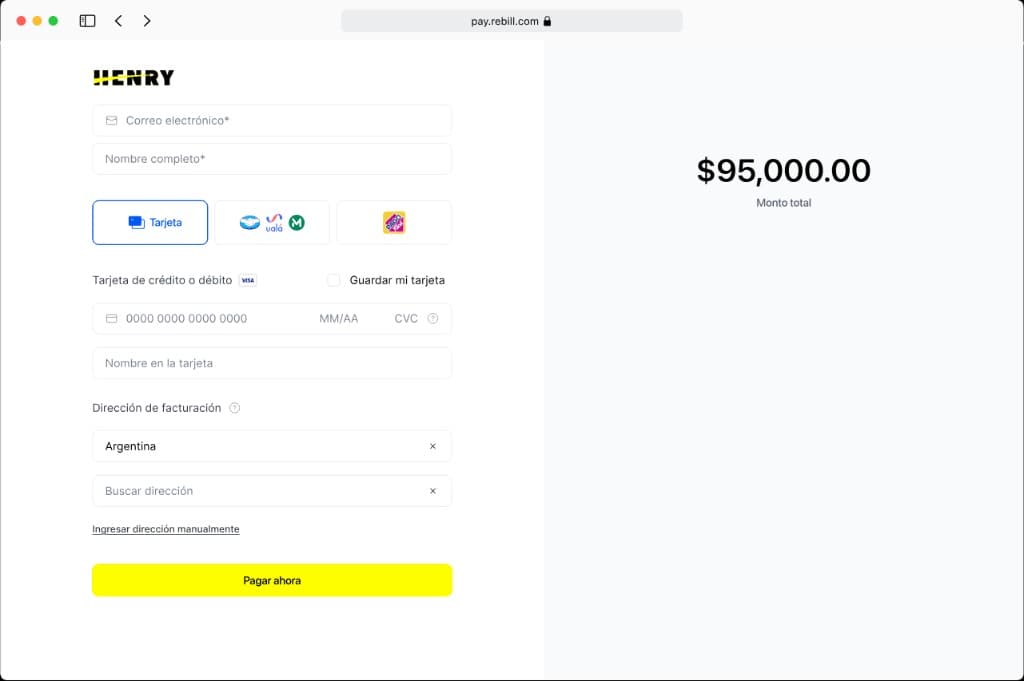
Task: Click the pay.rebill.com address bar
Action: [511, 21]
